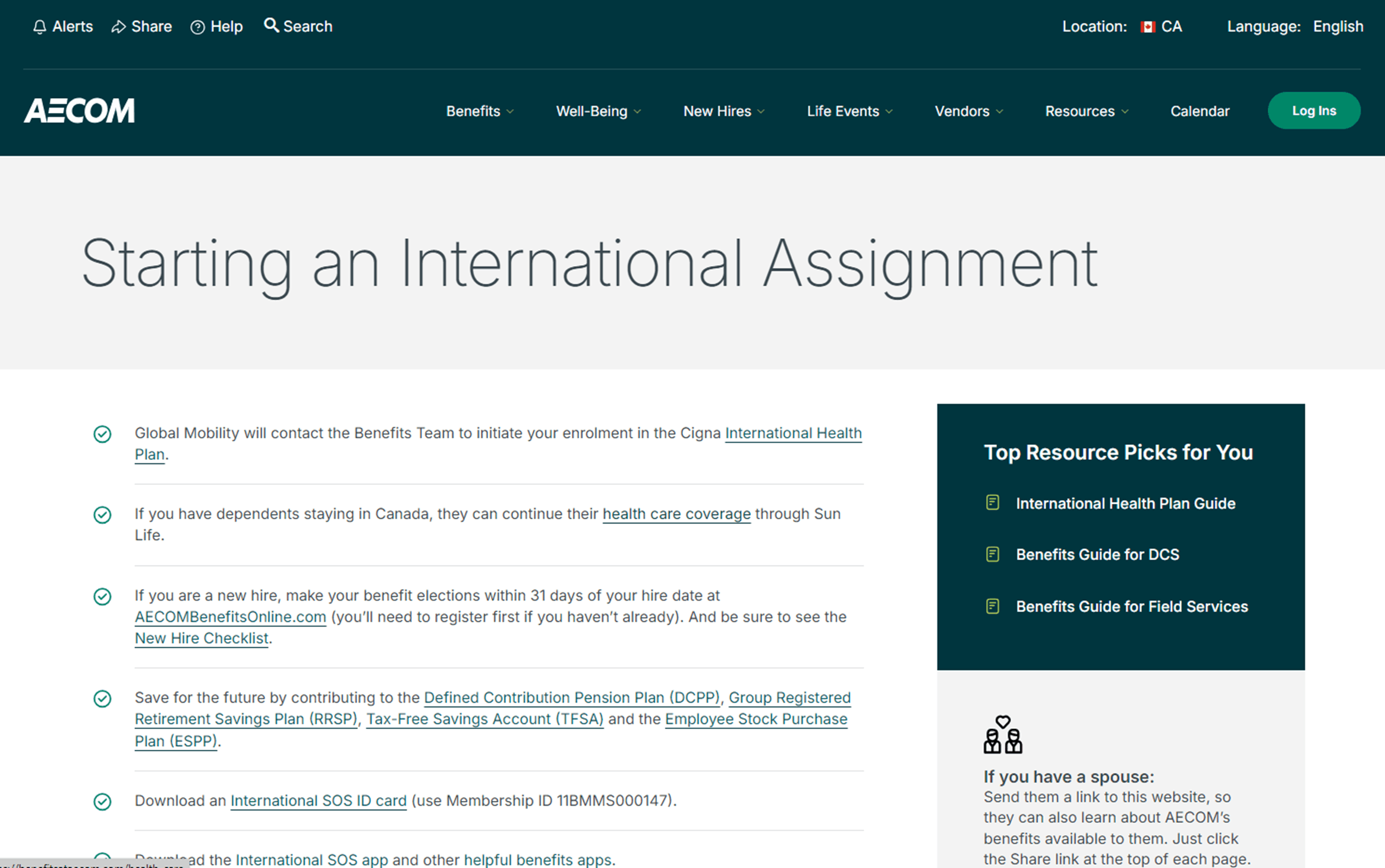Screen dimensions: 1385x868
Task: Click the spouse couple heart icon
Action: click(x=1003, y=734)
